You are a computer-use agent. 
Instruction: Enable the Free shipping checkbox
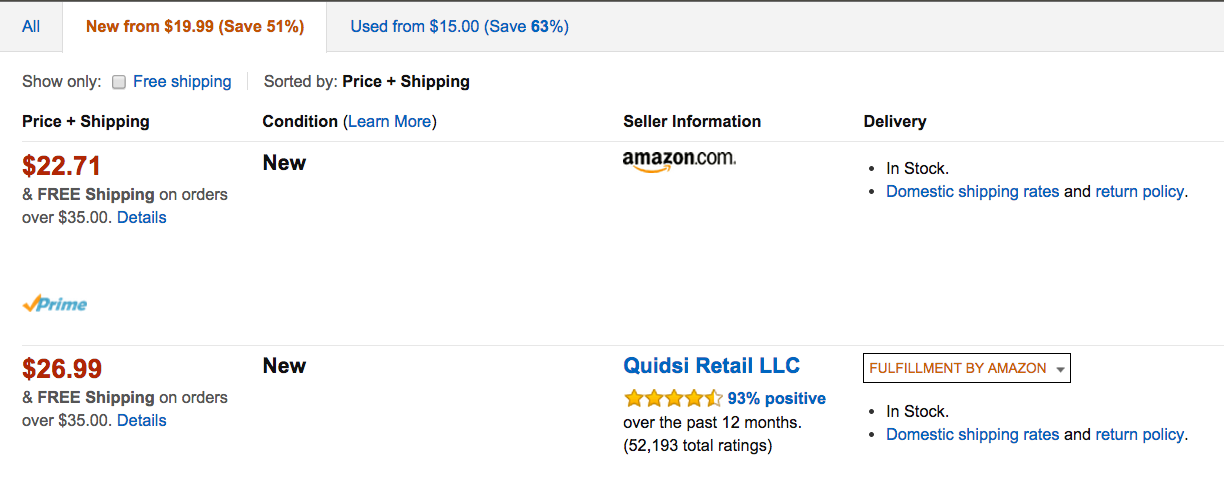[x=119, y=82]
